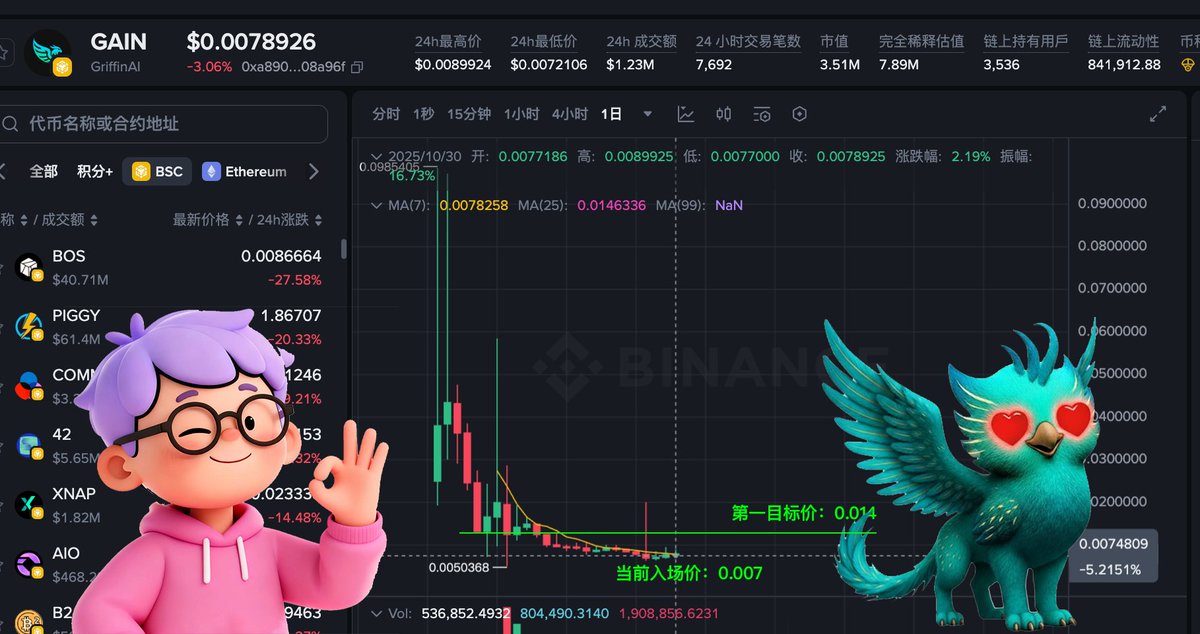
Task: Expand chart to fullscreen
Action: pyautogui.click(x=1158, y=114)
